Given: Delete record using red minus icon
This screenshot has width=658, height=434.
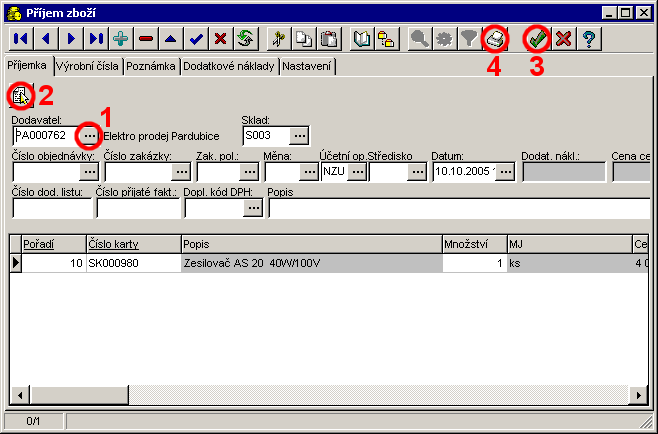Looking at the screenshot, I should pyautogui.click(x=147, y=39).
